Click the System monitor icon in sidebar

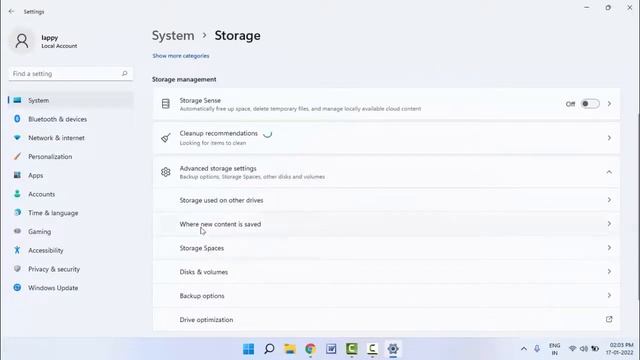click(17, 100)
